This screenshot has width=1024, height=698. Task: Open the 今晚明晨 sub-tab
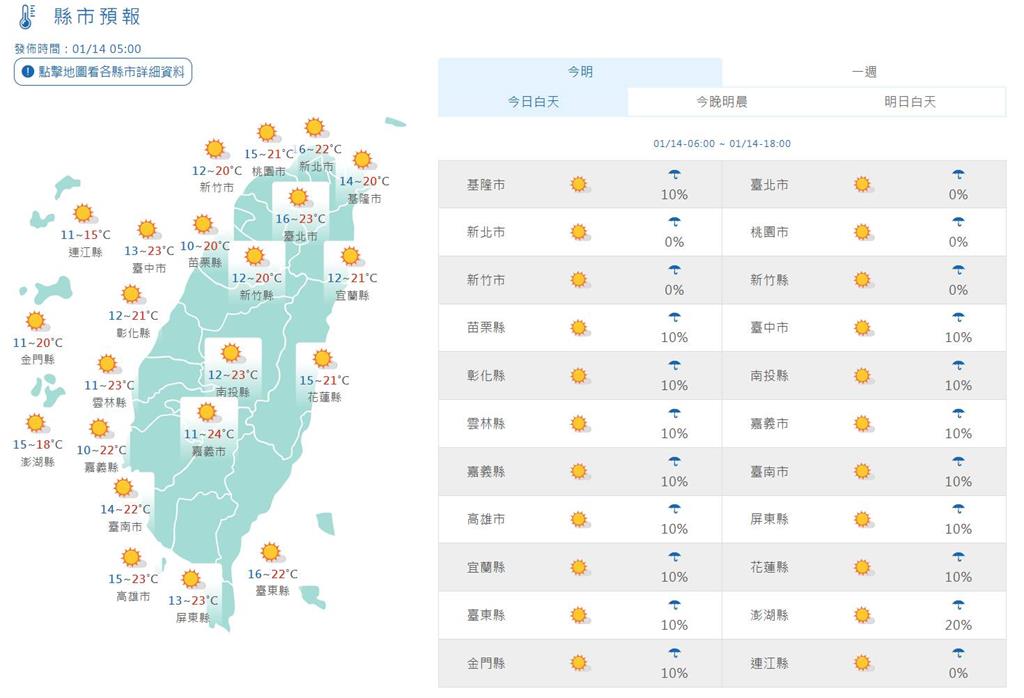722,102
